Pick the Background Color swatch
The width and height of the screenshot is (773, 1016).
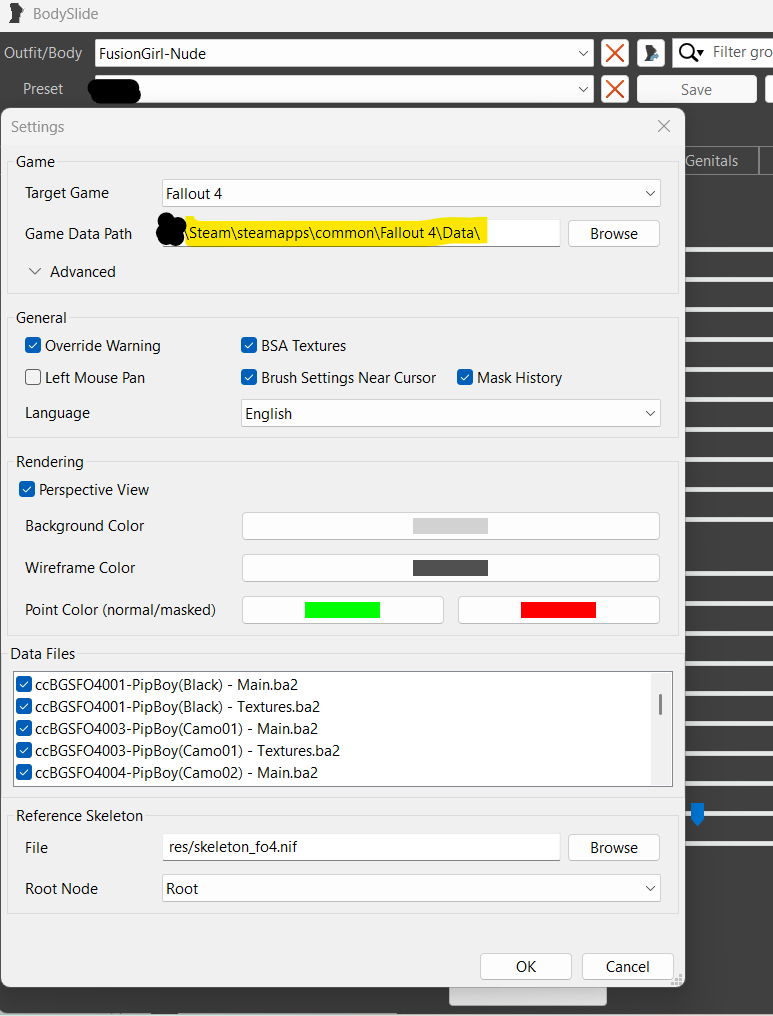(450, 526)
